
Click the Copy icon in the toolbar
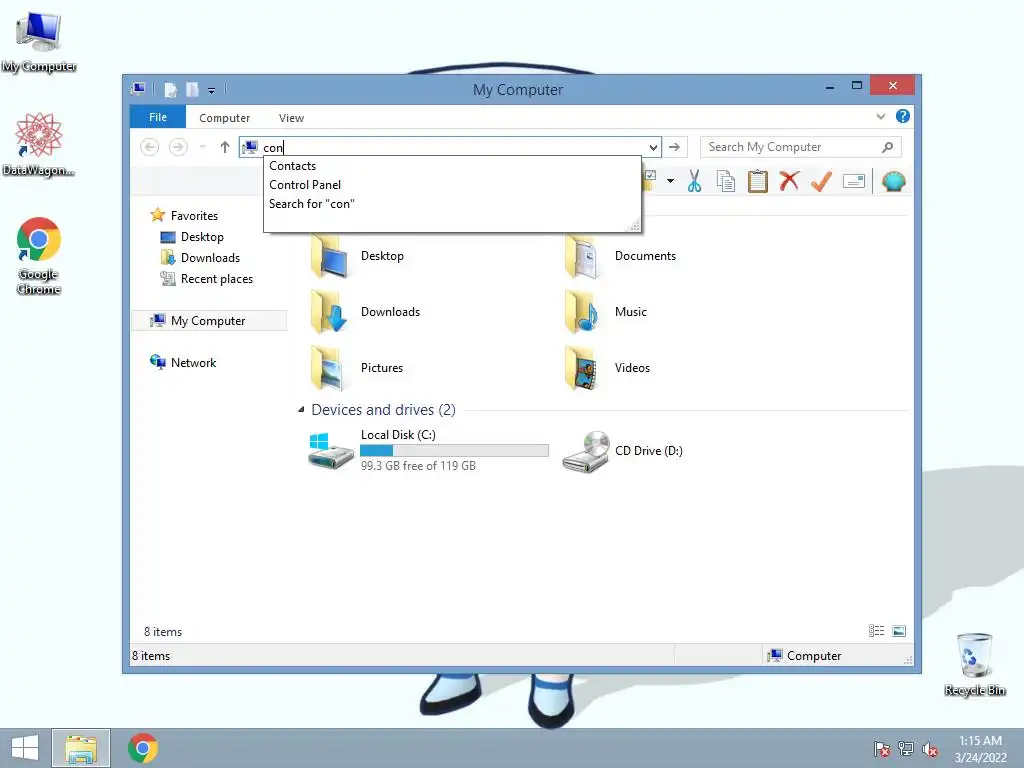click(726, 182)
